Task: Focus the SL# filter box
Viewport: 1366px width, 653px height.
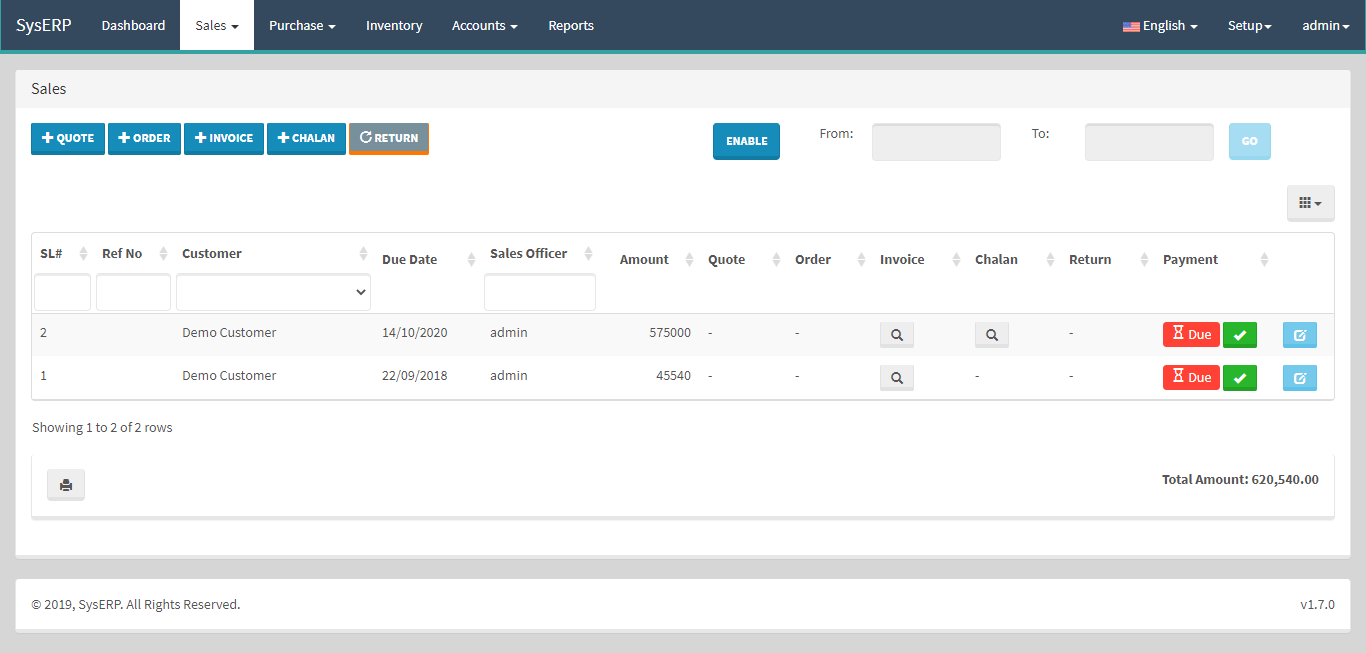Action: click(x=63, y=292)
